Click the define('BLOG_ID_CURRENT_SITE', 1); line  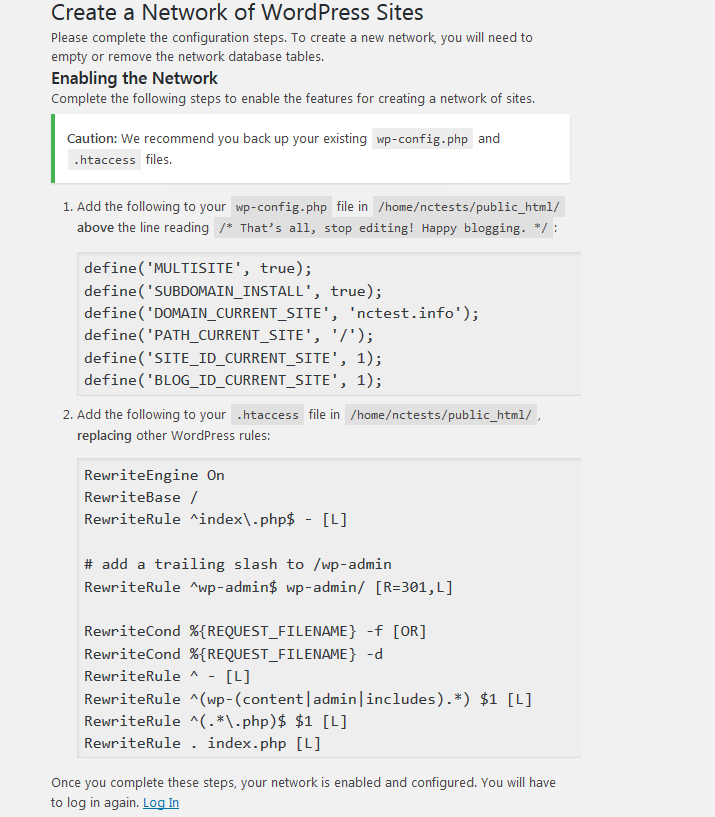[x=233, y=380]
